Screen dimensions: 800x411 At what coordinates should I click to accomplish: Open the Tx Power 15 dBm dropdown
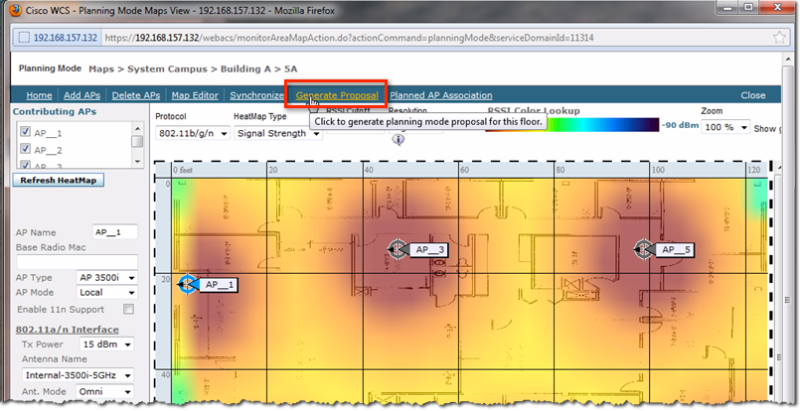(106, 344)
